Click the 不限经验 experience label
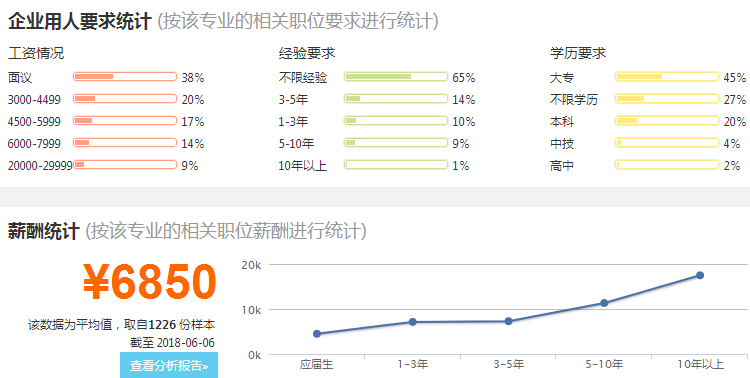Screen dimensions: 750x378 (x=303, y=78)
